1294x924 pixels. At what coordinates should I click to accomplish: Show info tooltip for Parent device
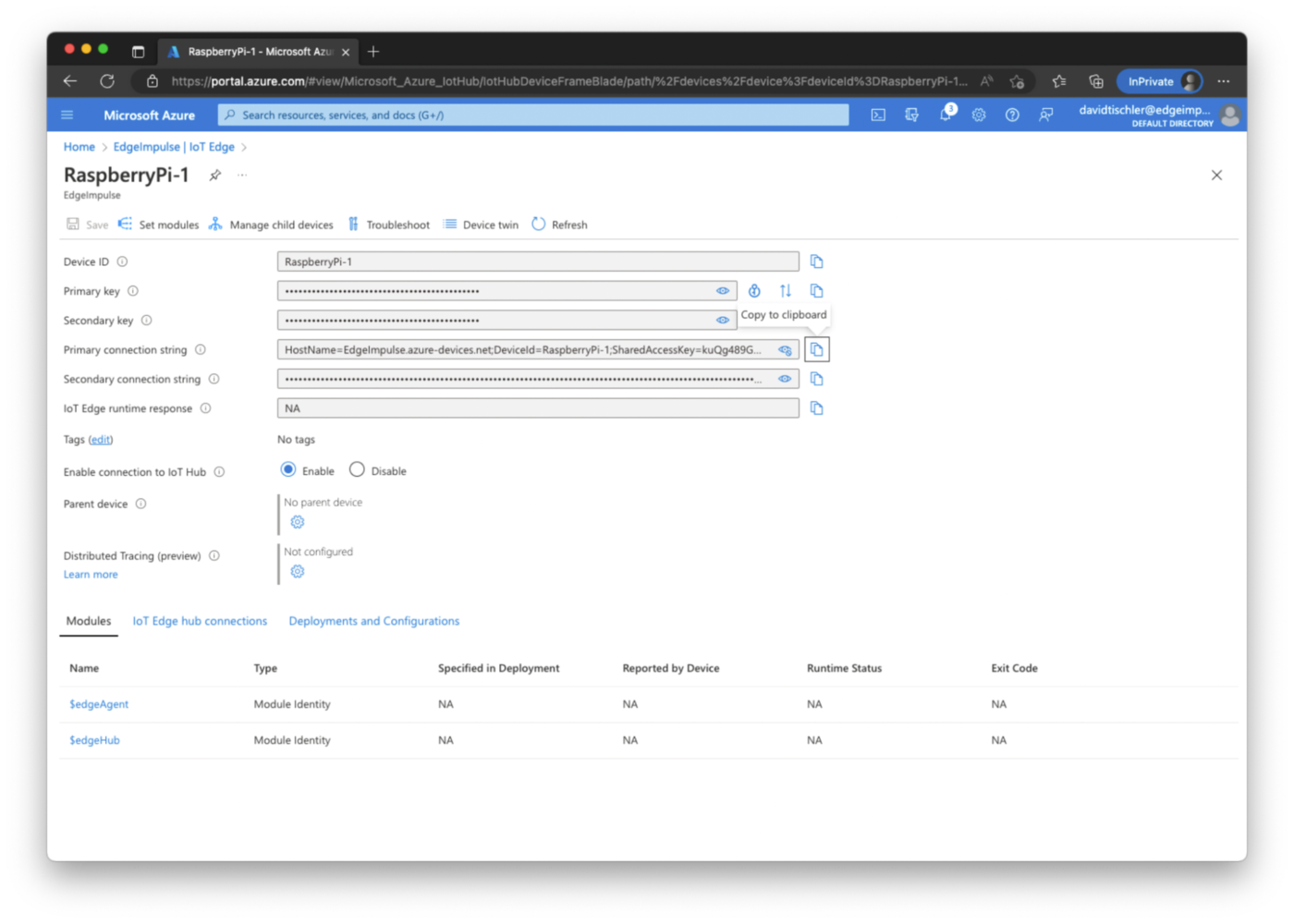pos(141,504)
